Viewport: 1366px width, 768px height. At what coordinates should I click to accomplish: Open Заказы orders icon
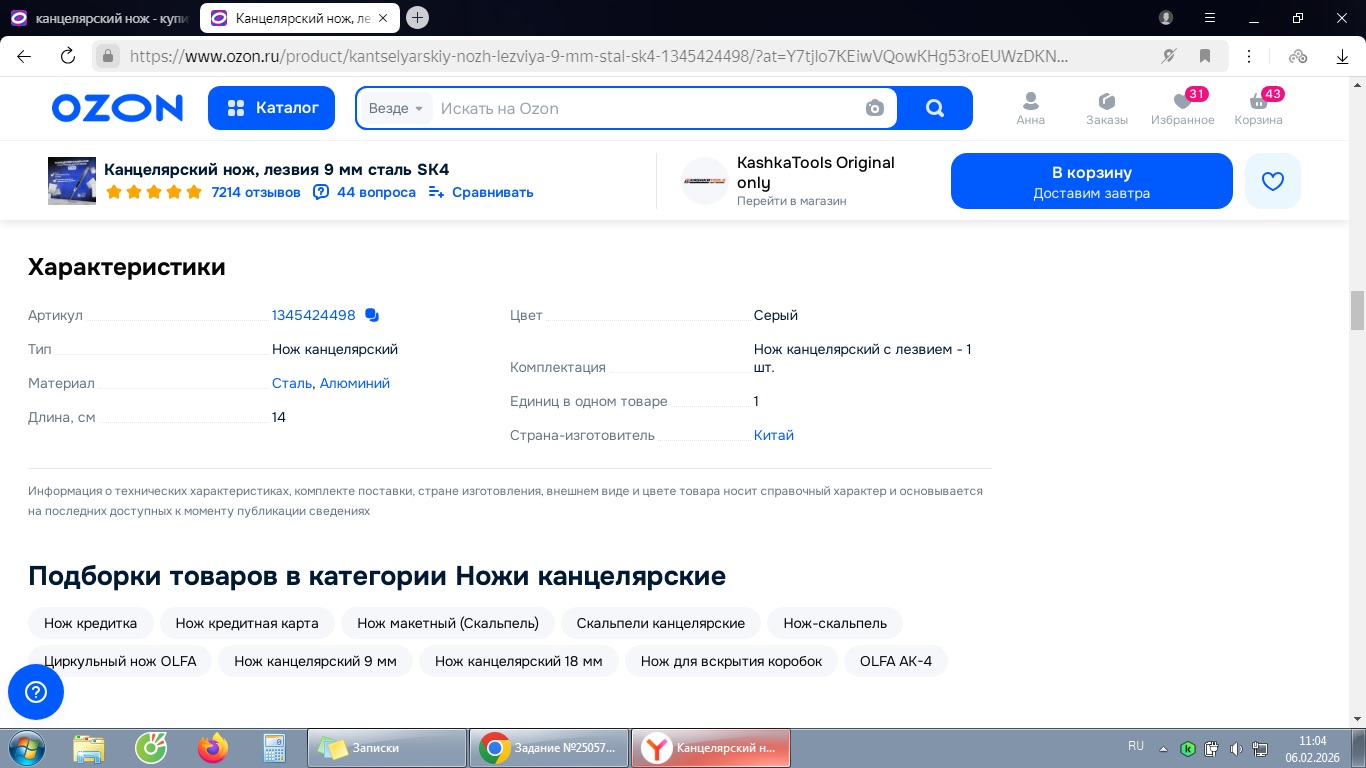click(x=1107, y=108)
